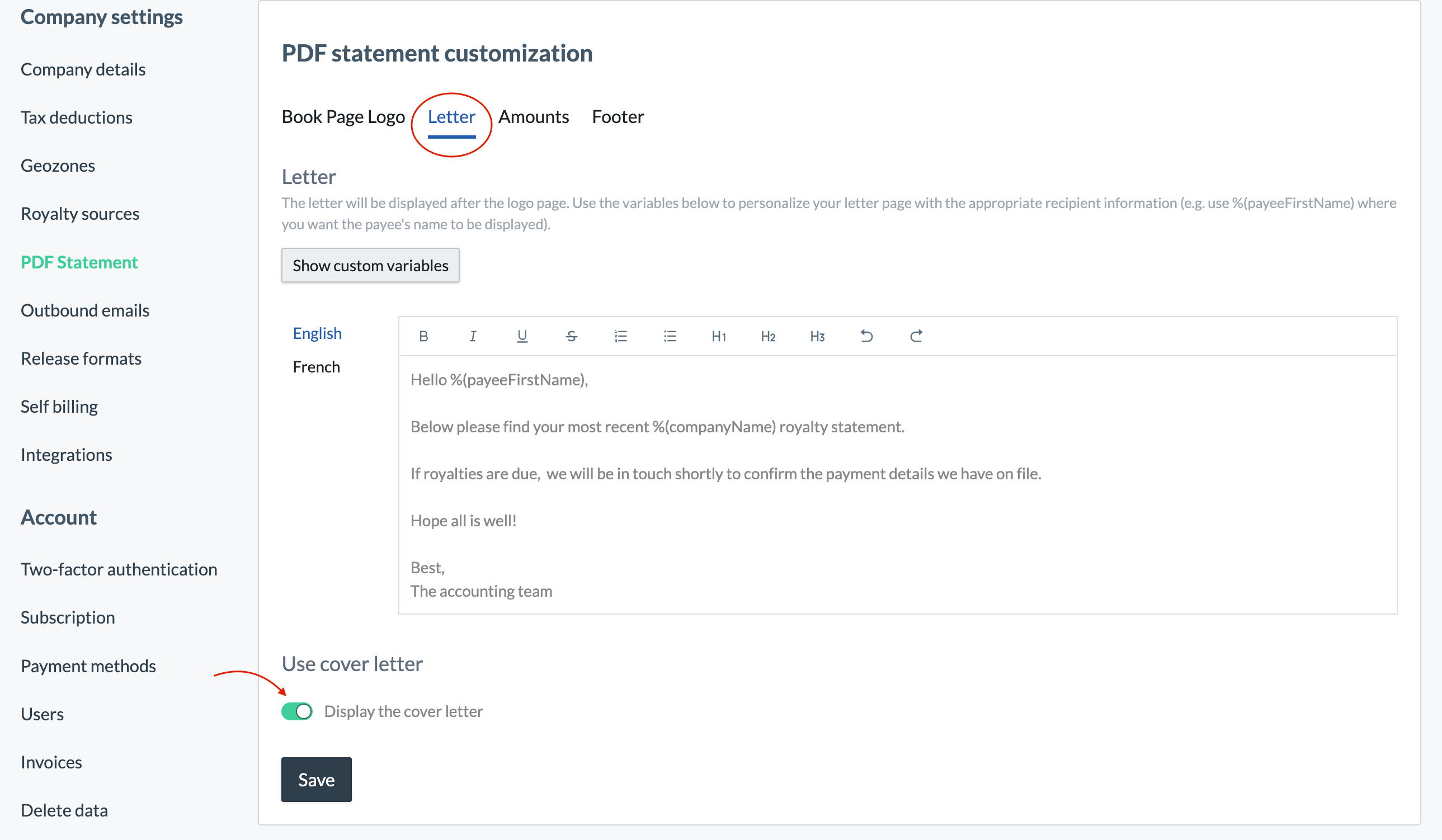Open Self billing settings
The width and height of the screenshot is (1442, 840).
[59, 406]
